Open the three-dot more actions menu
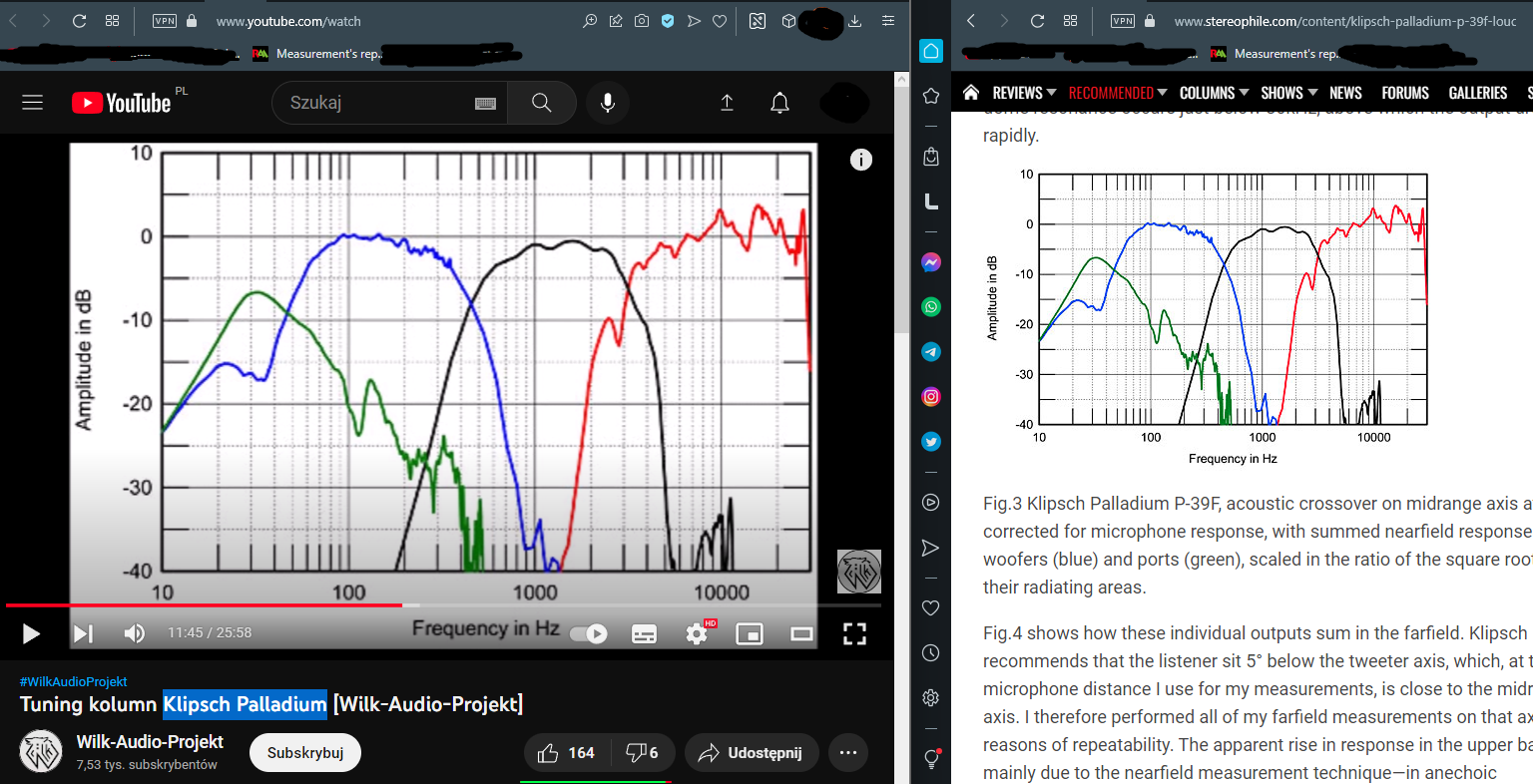Viewport: 1533px width, 784px height. (x=848, y=753)
